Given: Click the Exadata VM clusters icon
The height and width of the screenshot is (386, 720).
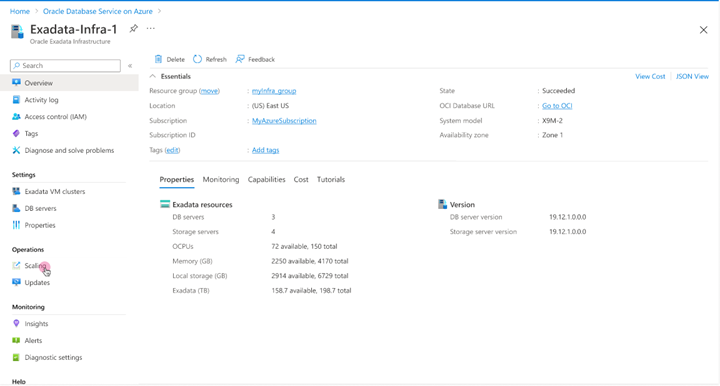Looking at the screenshot, I should (16, 191).
